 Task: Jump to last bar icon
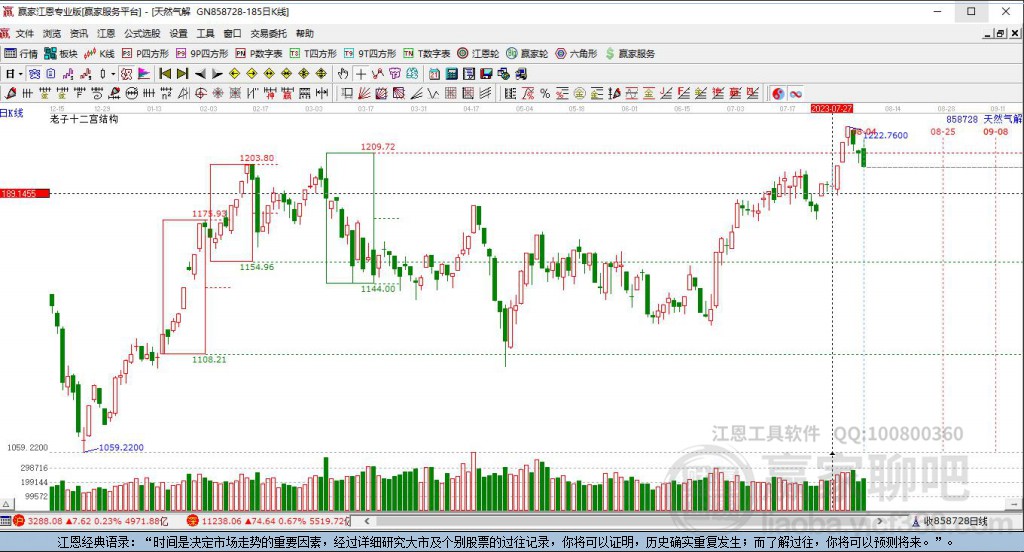pyautogui.click(x=182, y=74)
